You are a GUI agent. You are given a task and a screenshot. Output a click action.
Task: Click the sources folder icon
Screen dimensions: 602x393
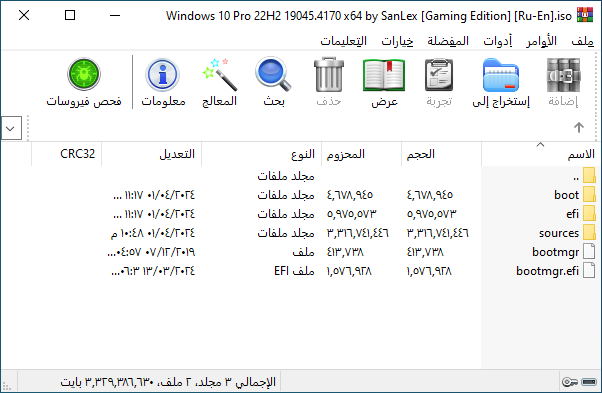click(589, 233)
